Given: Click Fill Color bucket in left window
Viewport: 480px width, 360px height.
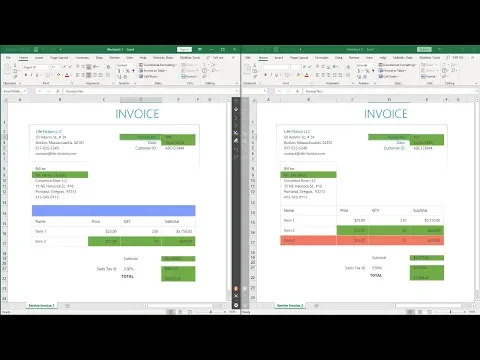Looking at the screenshot, I should [58, 75].
